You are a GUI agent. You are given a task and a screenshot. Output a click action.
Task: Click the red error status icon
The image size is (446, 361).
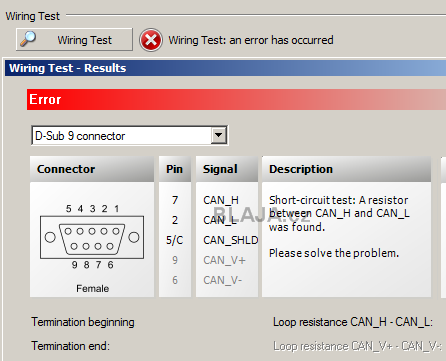tap(151, 40)
